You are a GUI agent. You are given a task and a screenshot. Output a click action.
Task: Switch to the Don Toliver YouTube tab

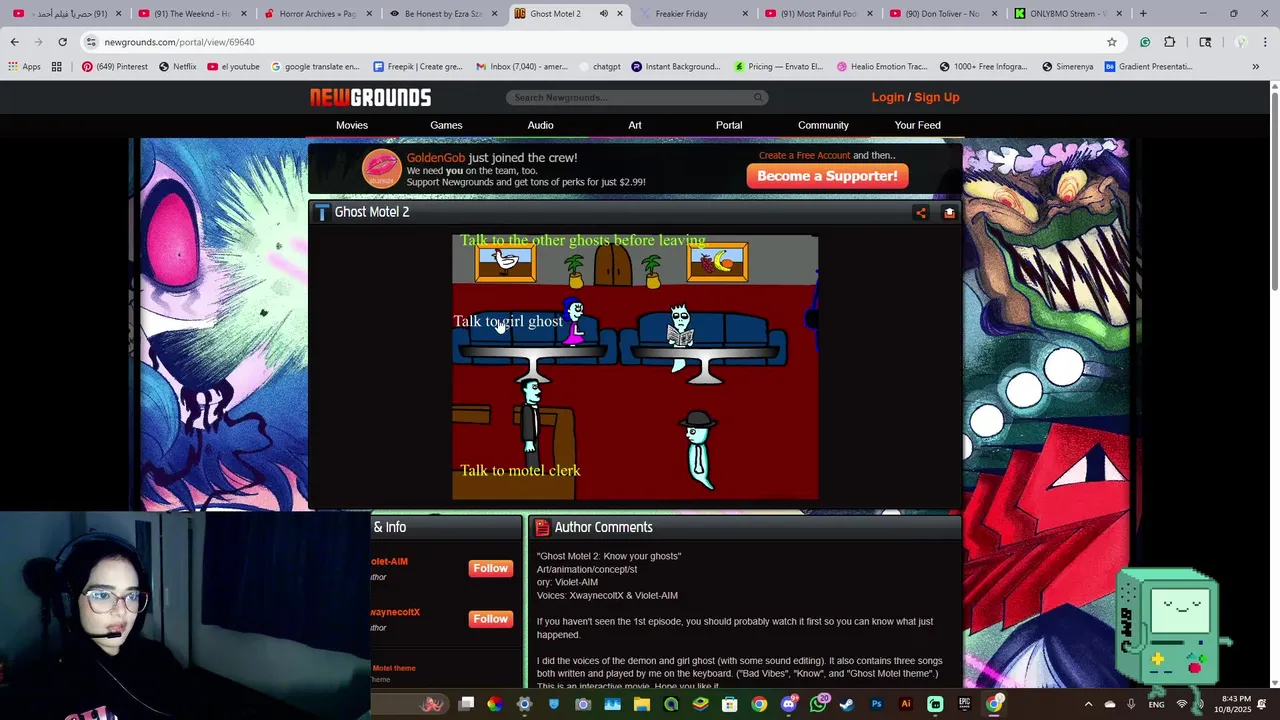(941, 14)
